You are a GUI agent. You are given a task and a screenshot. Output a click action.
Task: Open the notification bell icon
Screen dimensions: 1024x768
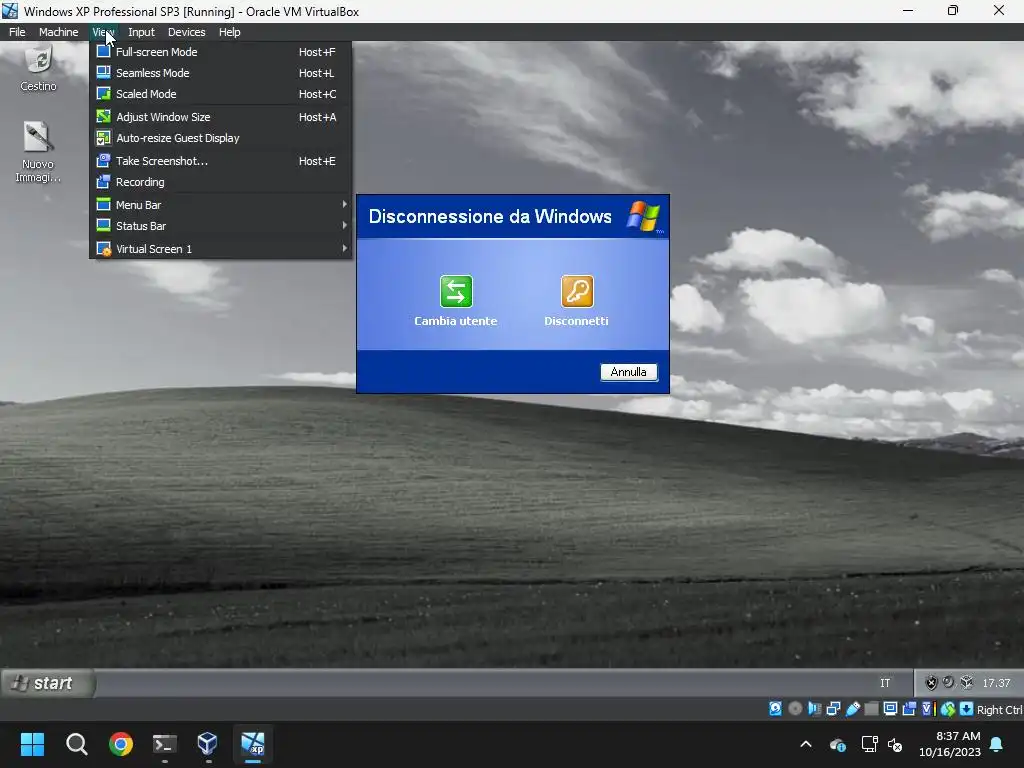997,744
